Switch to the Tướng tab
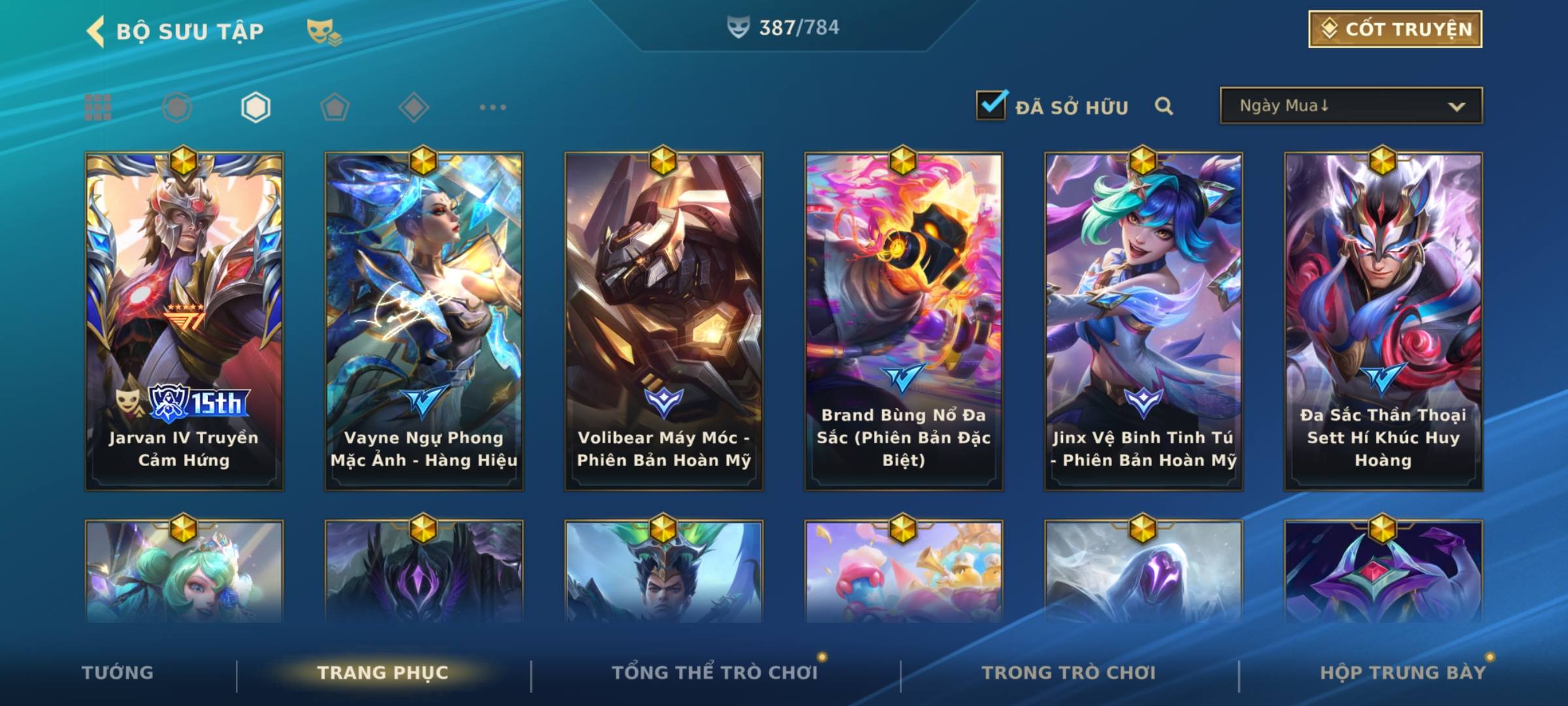This screenshot has height=706, width=1568. click(118, 672)
